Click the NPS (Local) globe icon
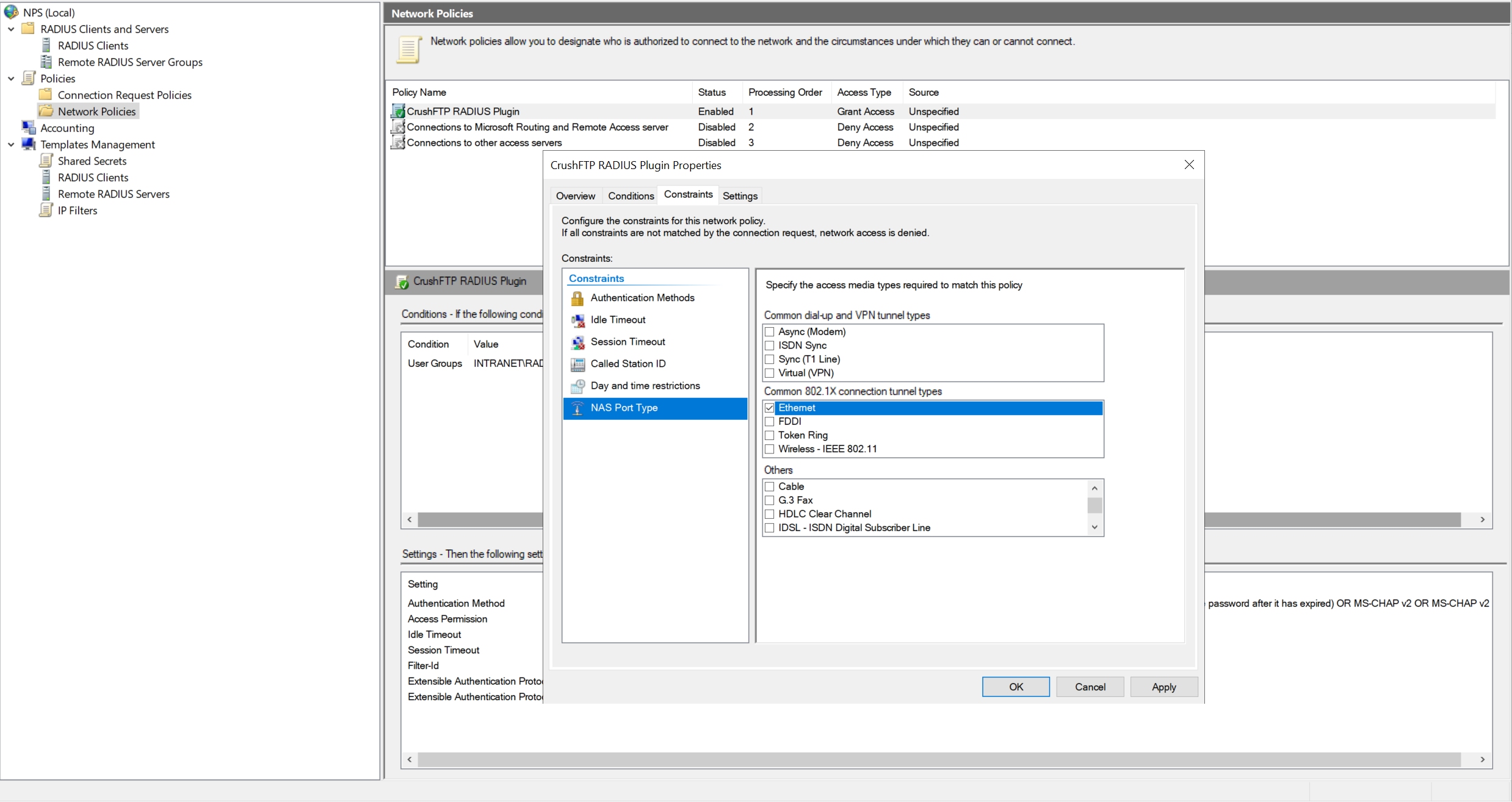 11,12
